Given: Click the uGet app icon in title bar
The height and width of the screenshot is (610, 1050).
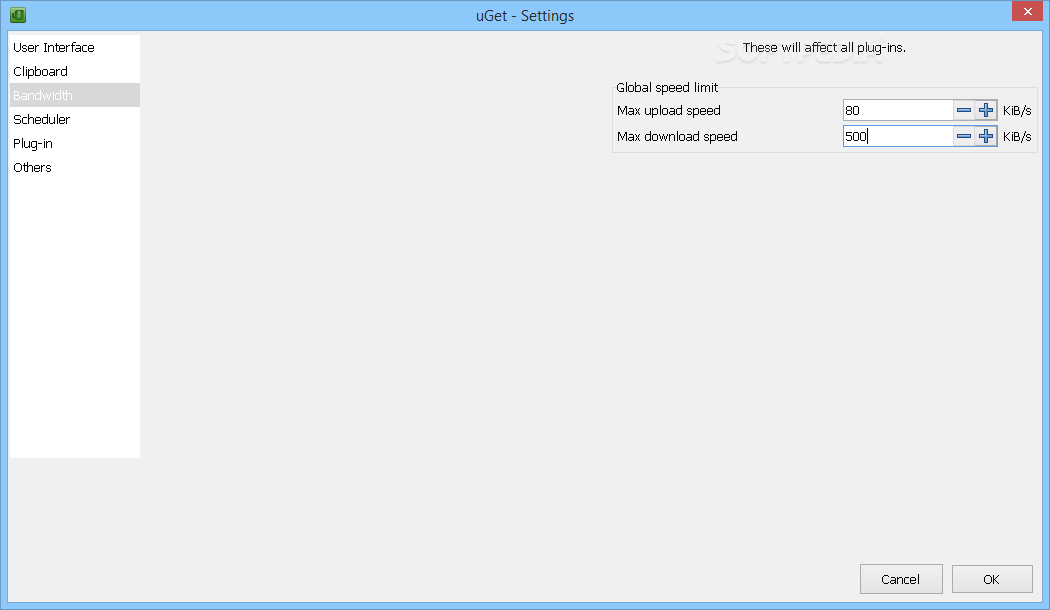Looking at the screenshot, I should pyautogui.click(x=18, y=15).
